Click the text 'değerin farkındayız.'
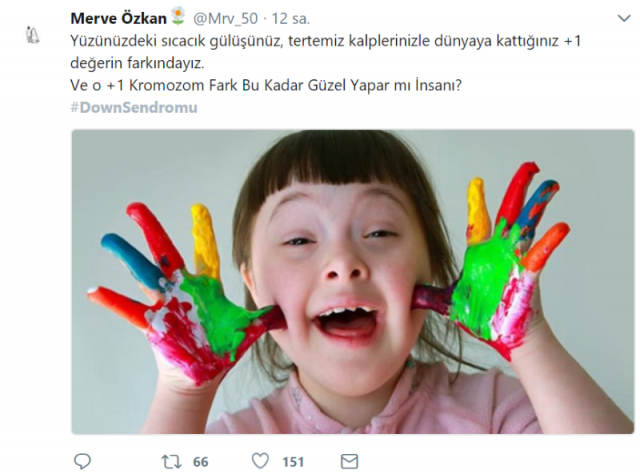 137,63
